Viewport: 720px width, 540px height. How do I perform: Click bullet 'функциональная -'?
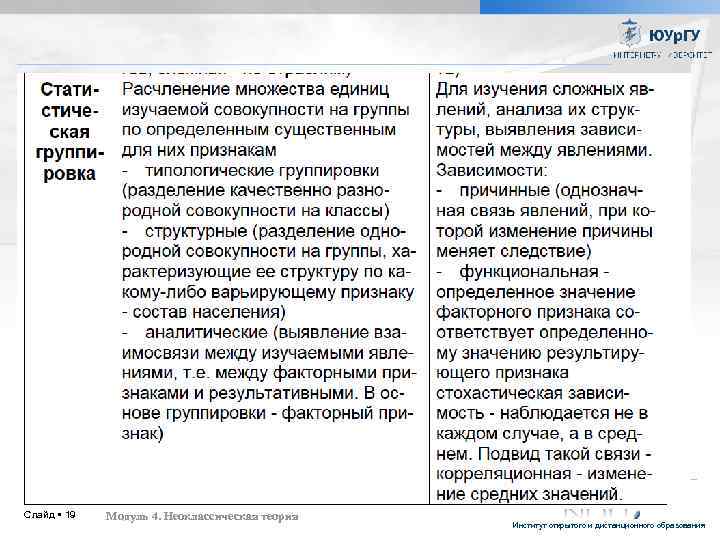534,272
